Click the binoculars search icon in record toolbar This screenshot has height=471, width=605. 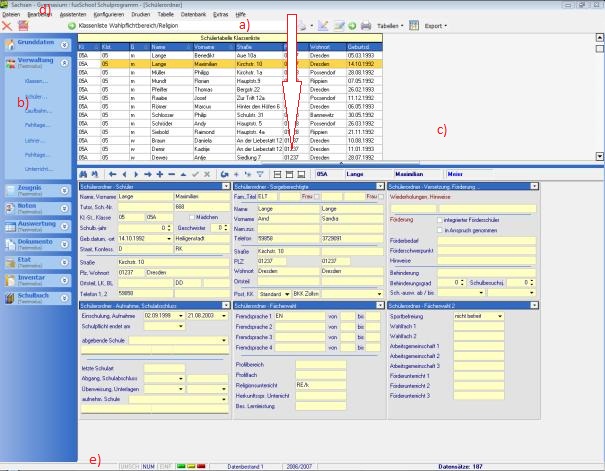click(x=83, y=174)
